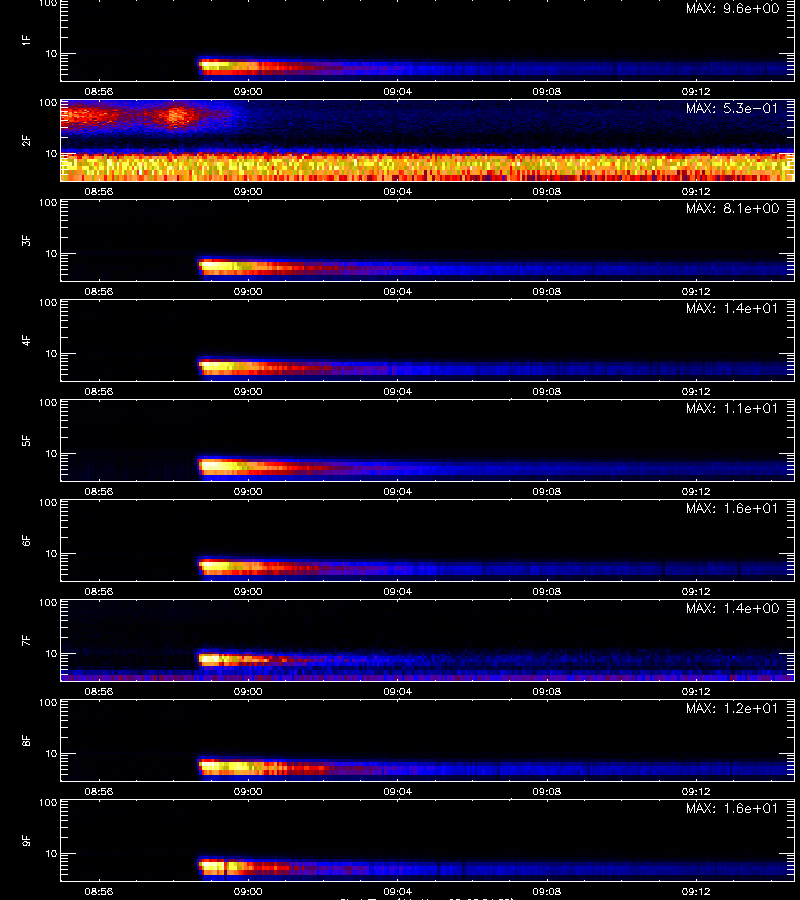Click the 3F panel axis label

tap(26, 240)
